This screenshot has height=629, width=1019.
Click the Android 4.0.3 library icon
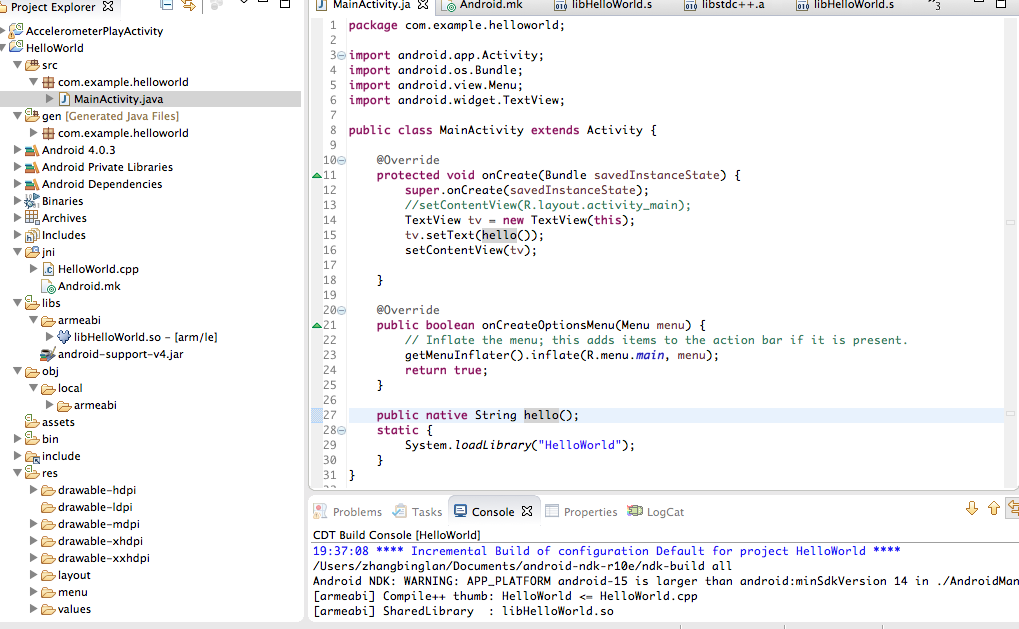coord(32,150)
